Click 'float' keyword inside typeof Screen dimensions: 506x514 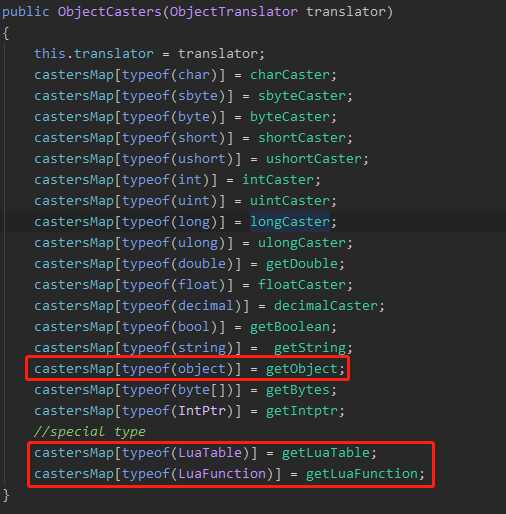(x=198, y=285)
